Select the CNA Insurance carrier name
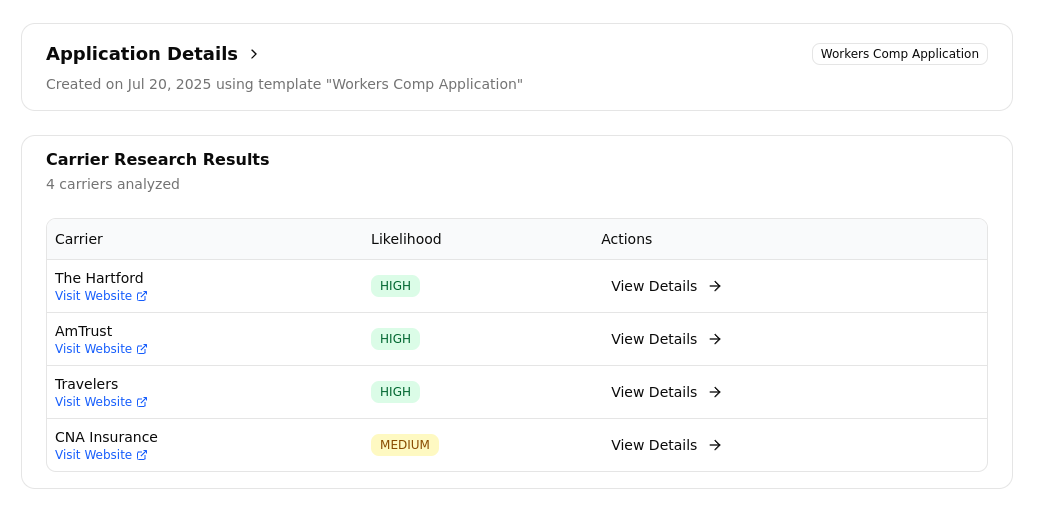Viewport: 1040px width, 518px height. coord(106,438)
